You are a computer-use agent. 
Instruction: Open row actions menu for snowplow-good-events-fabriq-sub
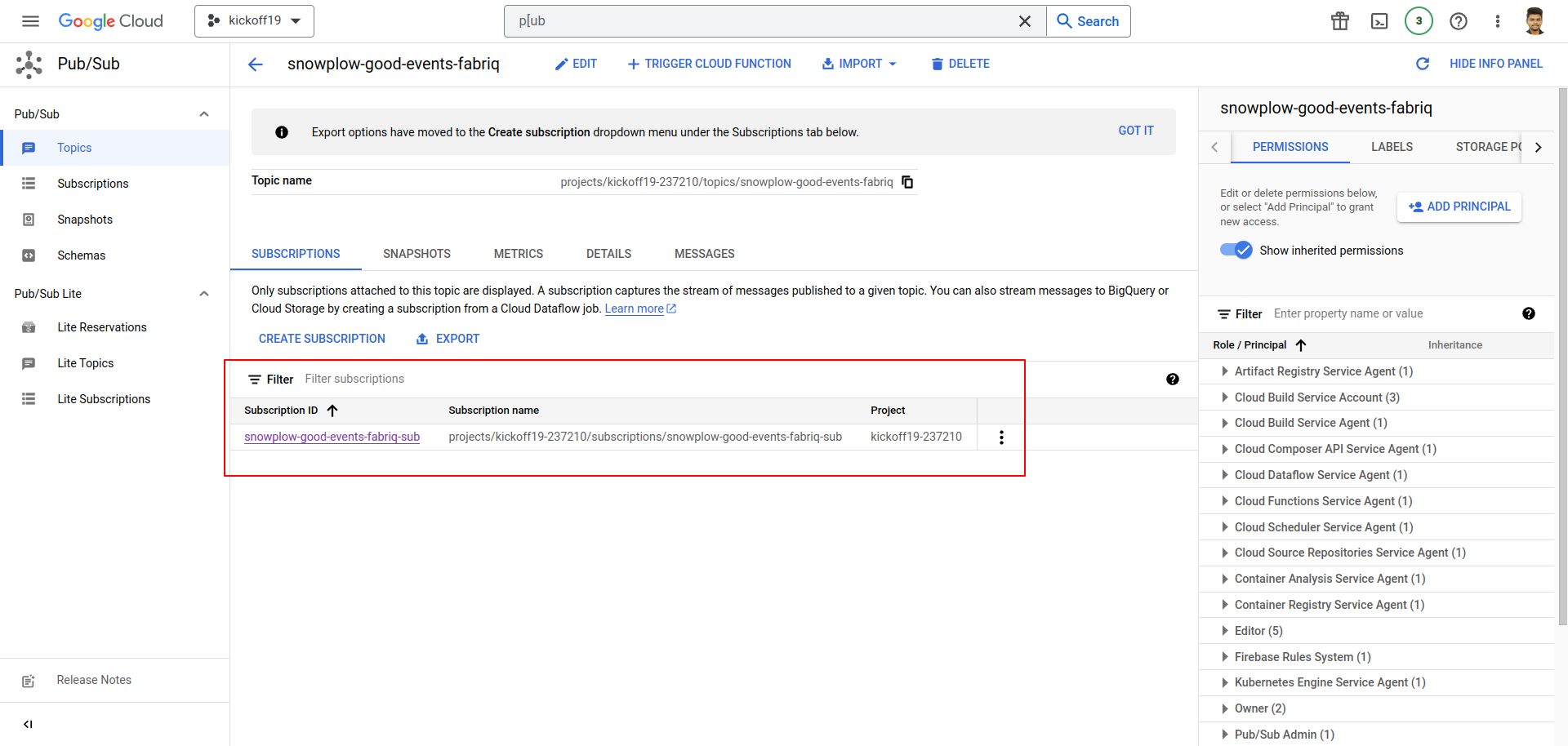(1001, 437)
